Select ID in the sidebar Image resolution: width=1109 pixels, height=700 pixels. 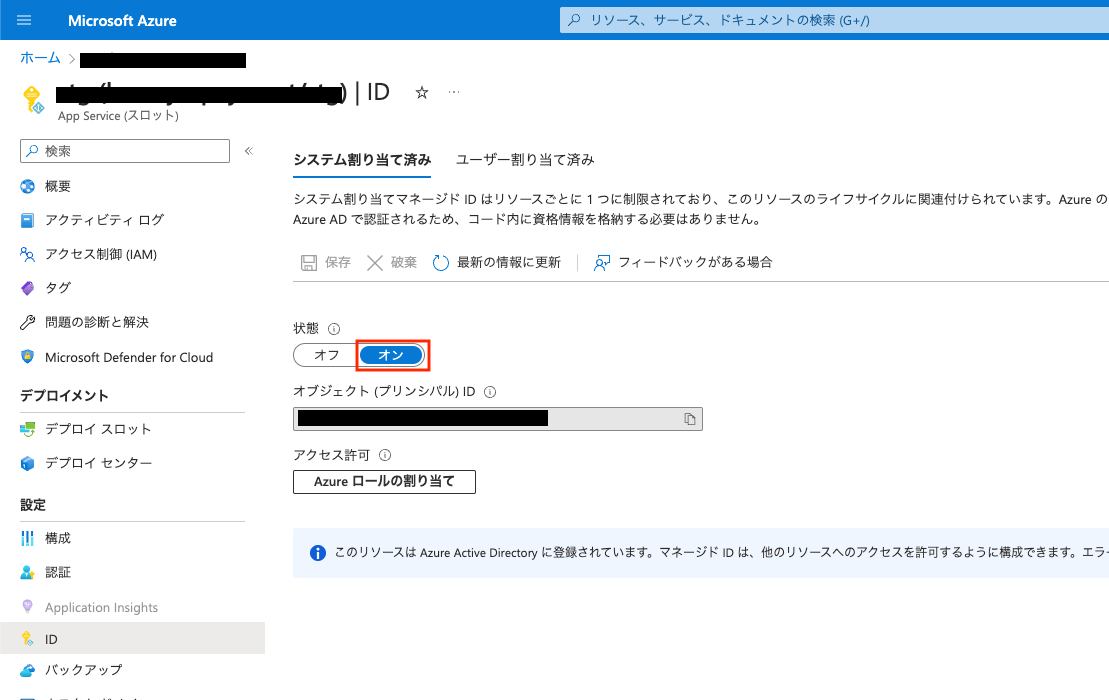point(132,638)
